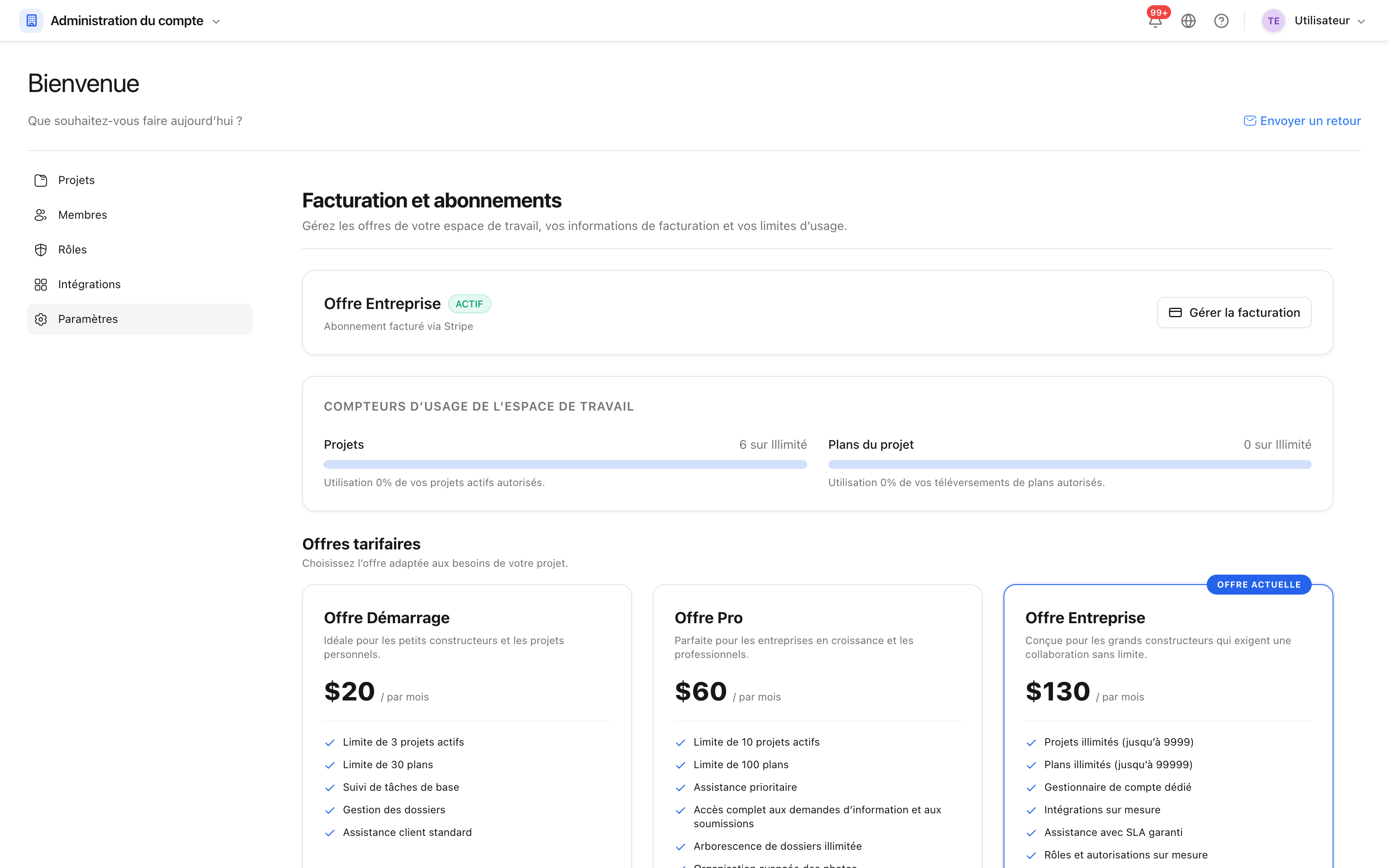
Task: Click the $60 price text
Action: click(x=700, y=691)
